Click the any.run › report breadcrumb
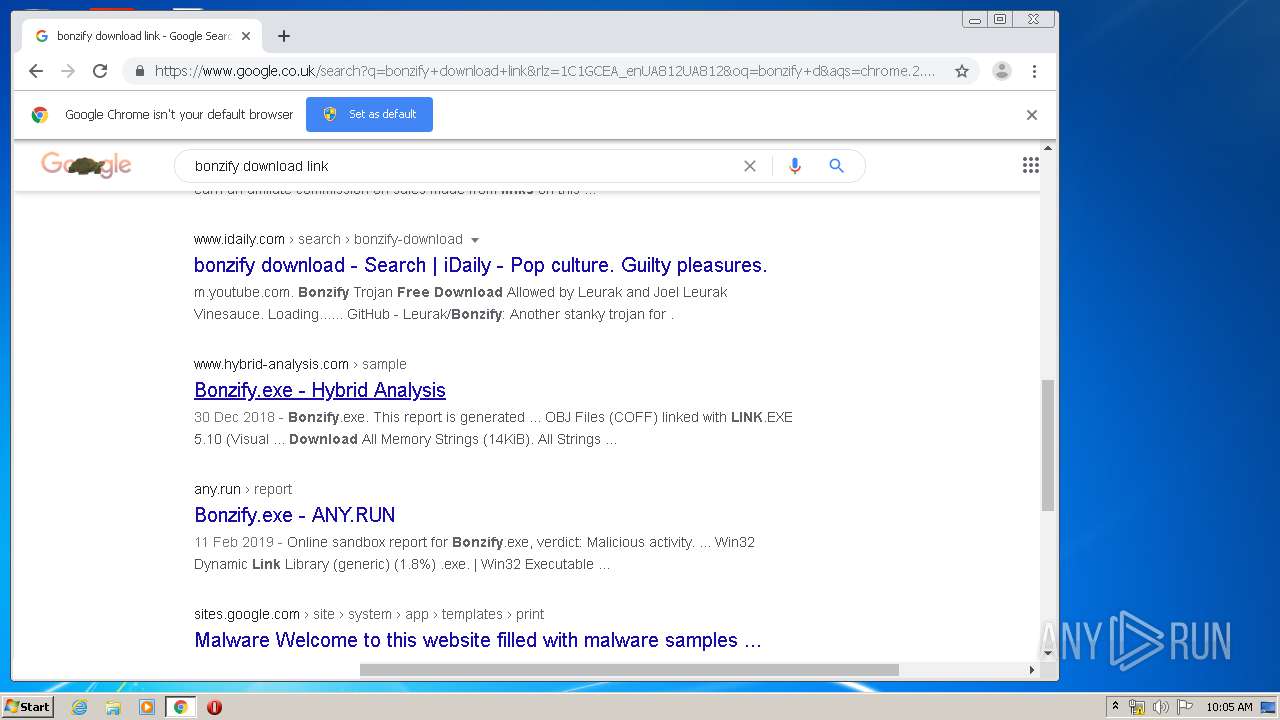 (x=243, y=489)
